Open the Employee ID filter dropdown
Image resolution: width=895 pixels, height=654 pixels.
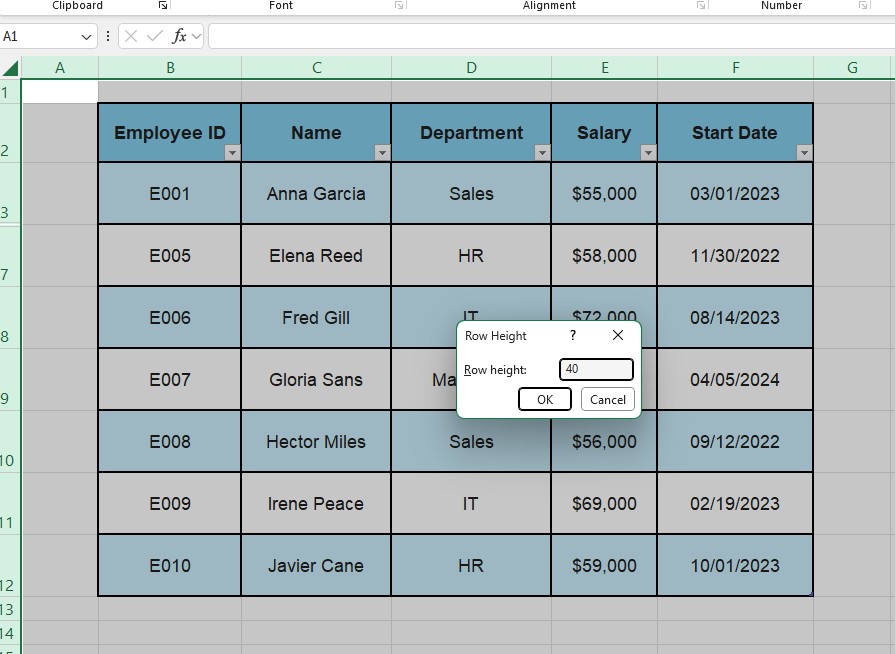232,153
